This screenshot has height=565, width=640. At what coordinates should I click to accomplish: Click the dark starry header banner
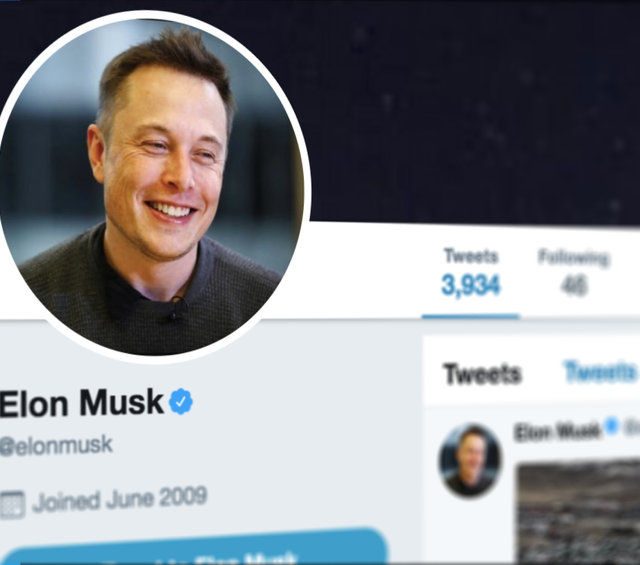pyautogui.click(x=469, y=110)
